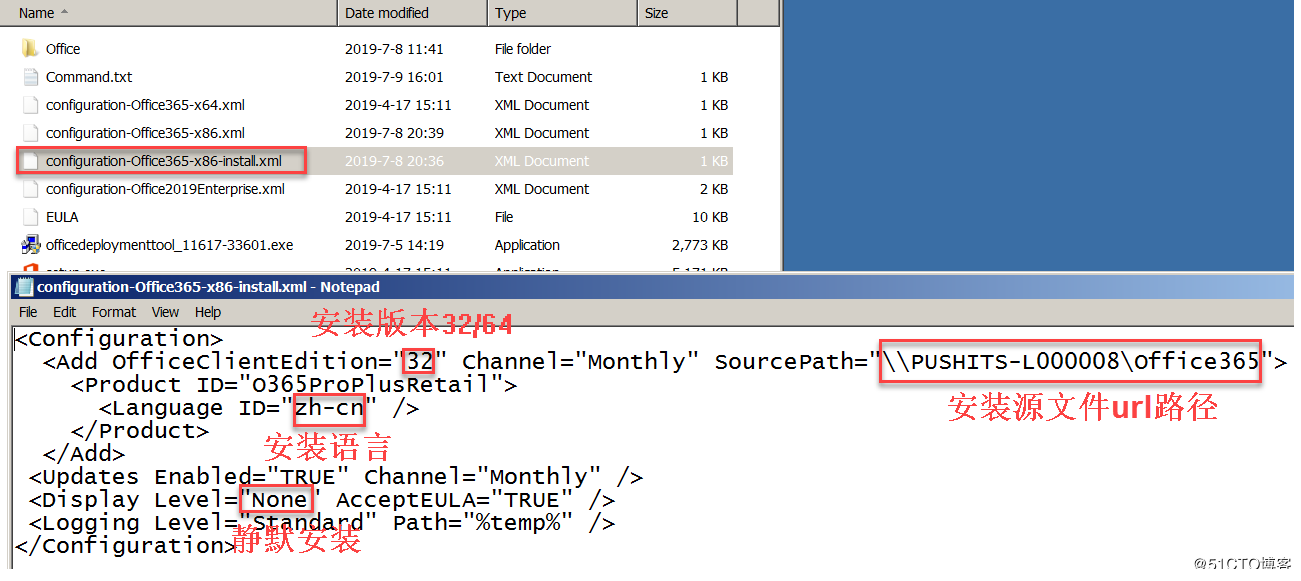Screen dimensions: 1301x581
Task: Click 'File folder' type of Office row
Action: (x=523, y=49)
